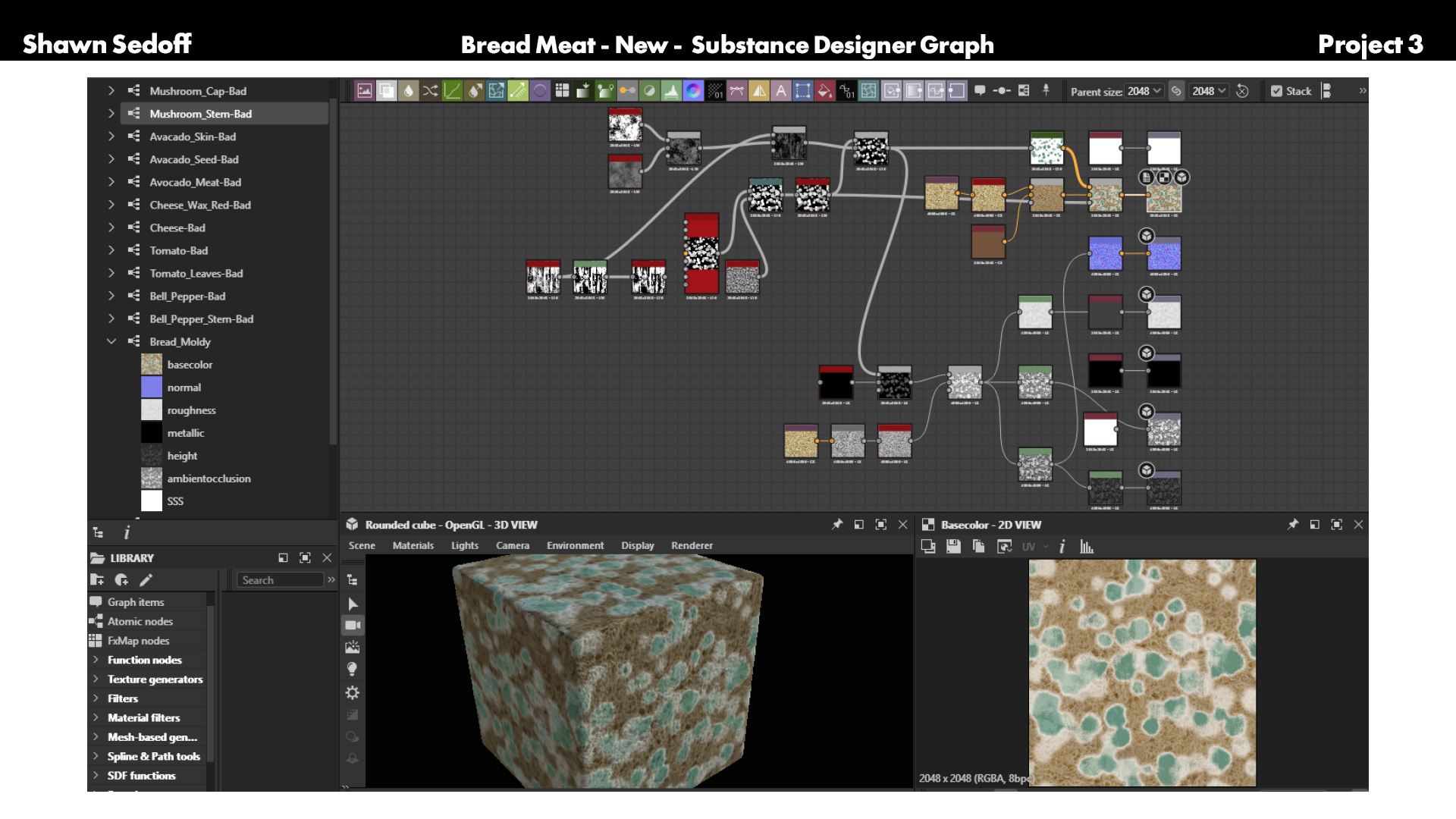The width and height of the screenshot is (1456, 819).
Task: Click the add folder icon in Library
Action: click(97, 580)
